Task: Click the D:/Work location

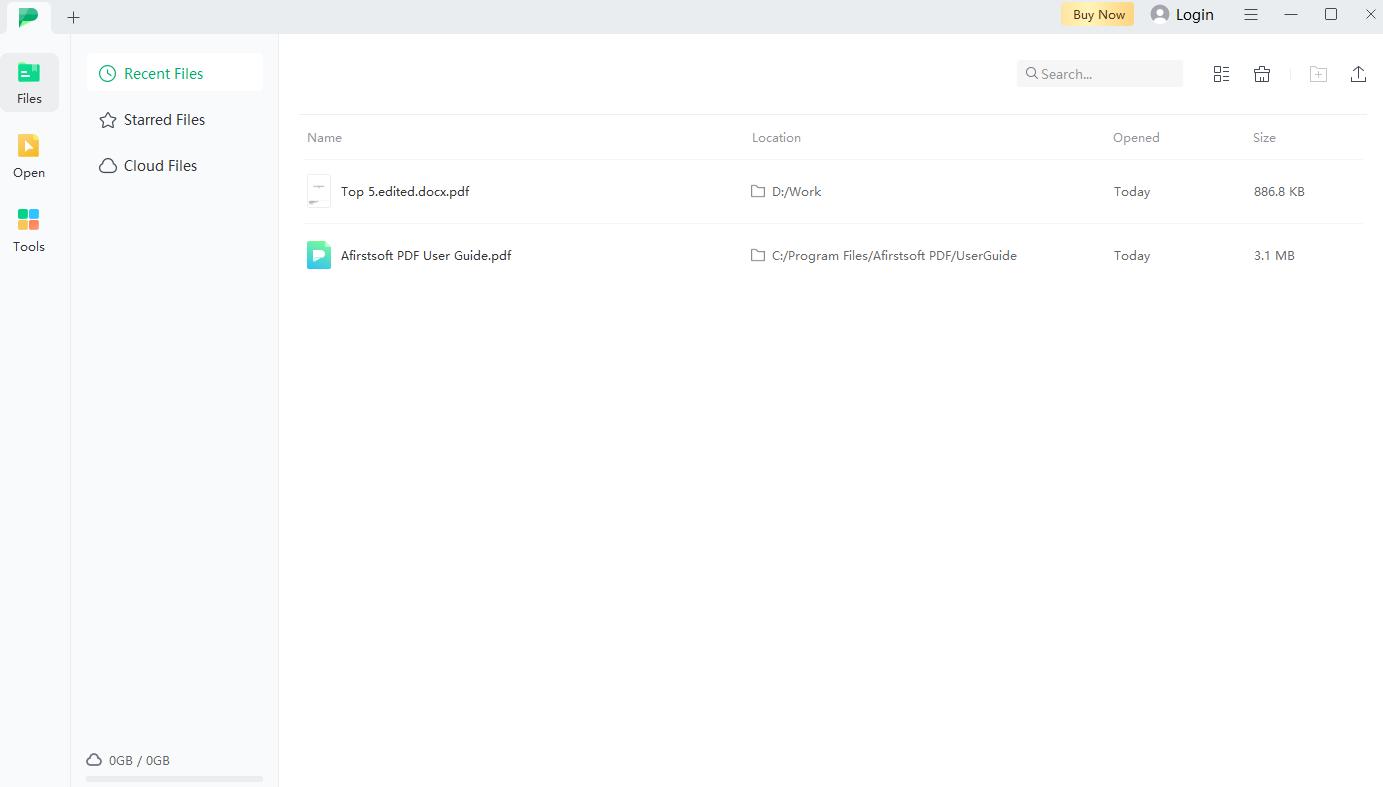Action: pyautogui.click(x=796, y=191)
